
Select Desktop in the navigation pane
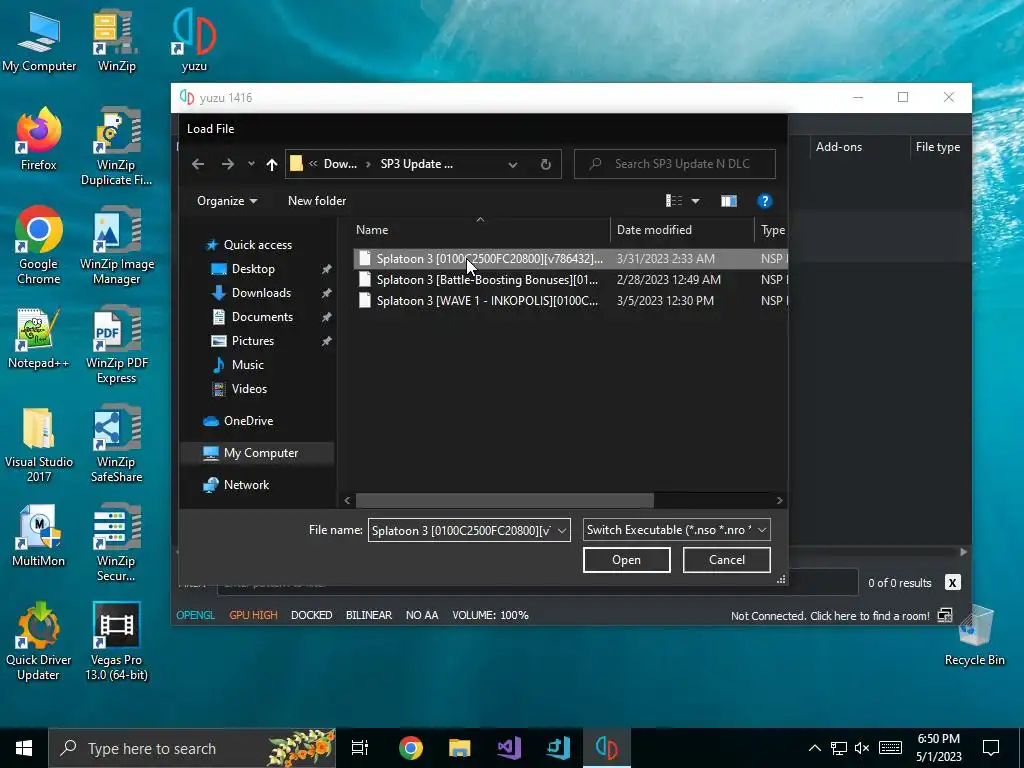pyautogui.click(x=253, y=269)
